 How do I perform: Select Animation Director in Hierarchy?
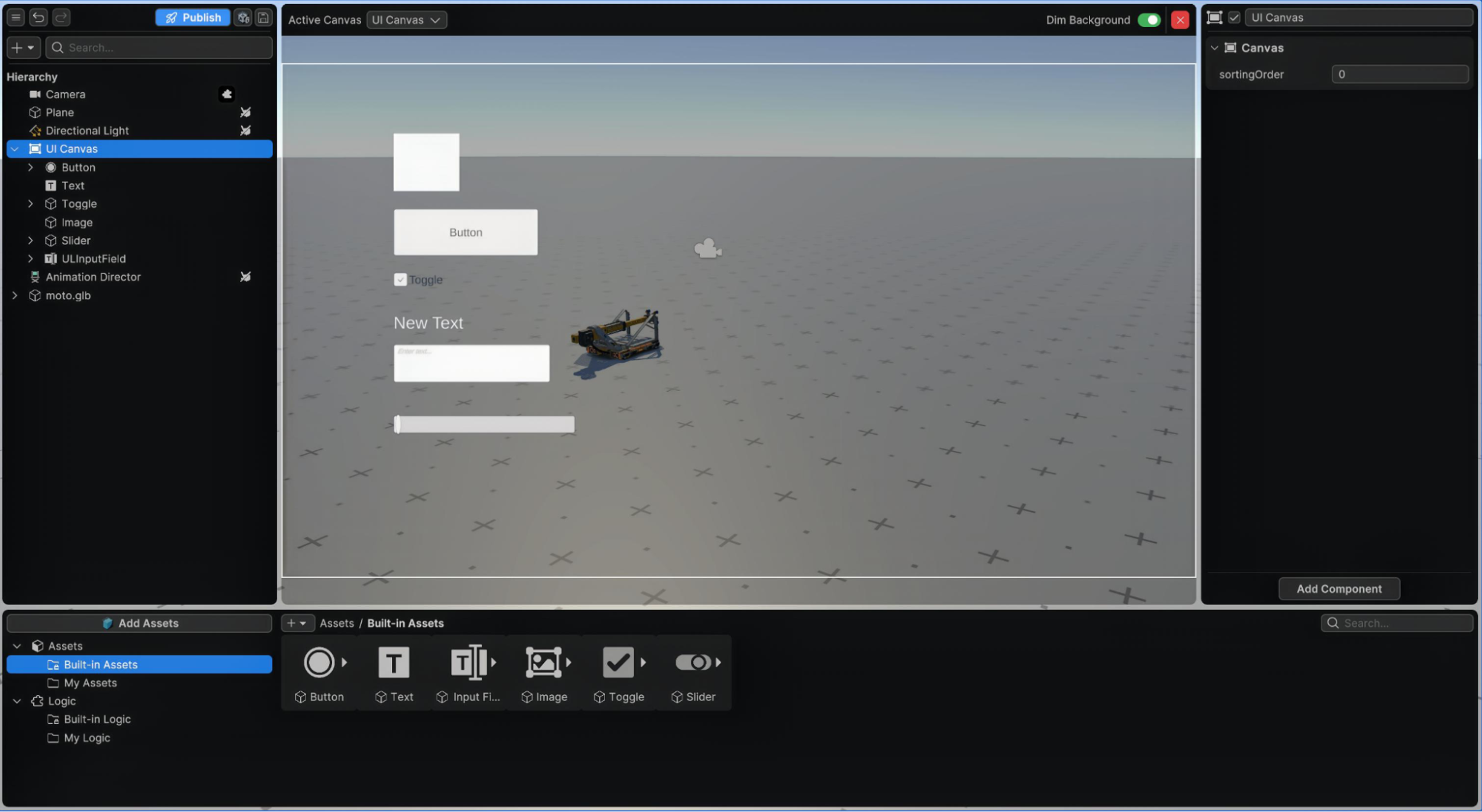[92, 277]
